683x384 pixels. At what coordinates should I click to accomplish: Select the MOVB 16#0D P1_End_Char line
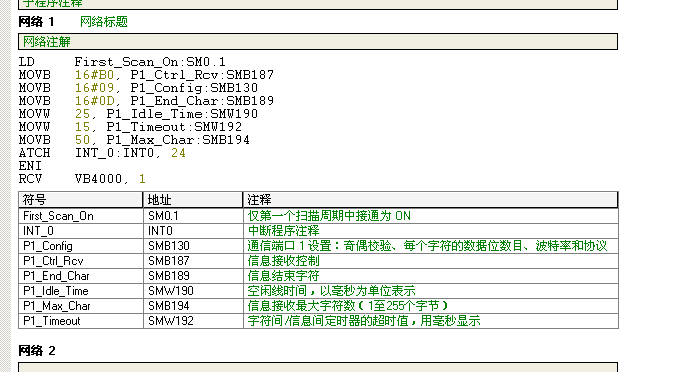coord(146,101)
